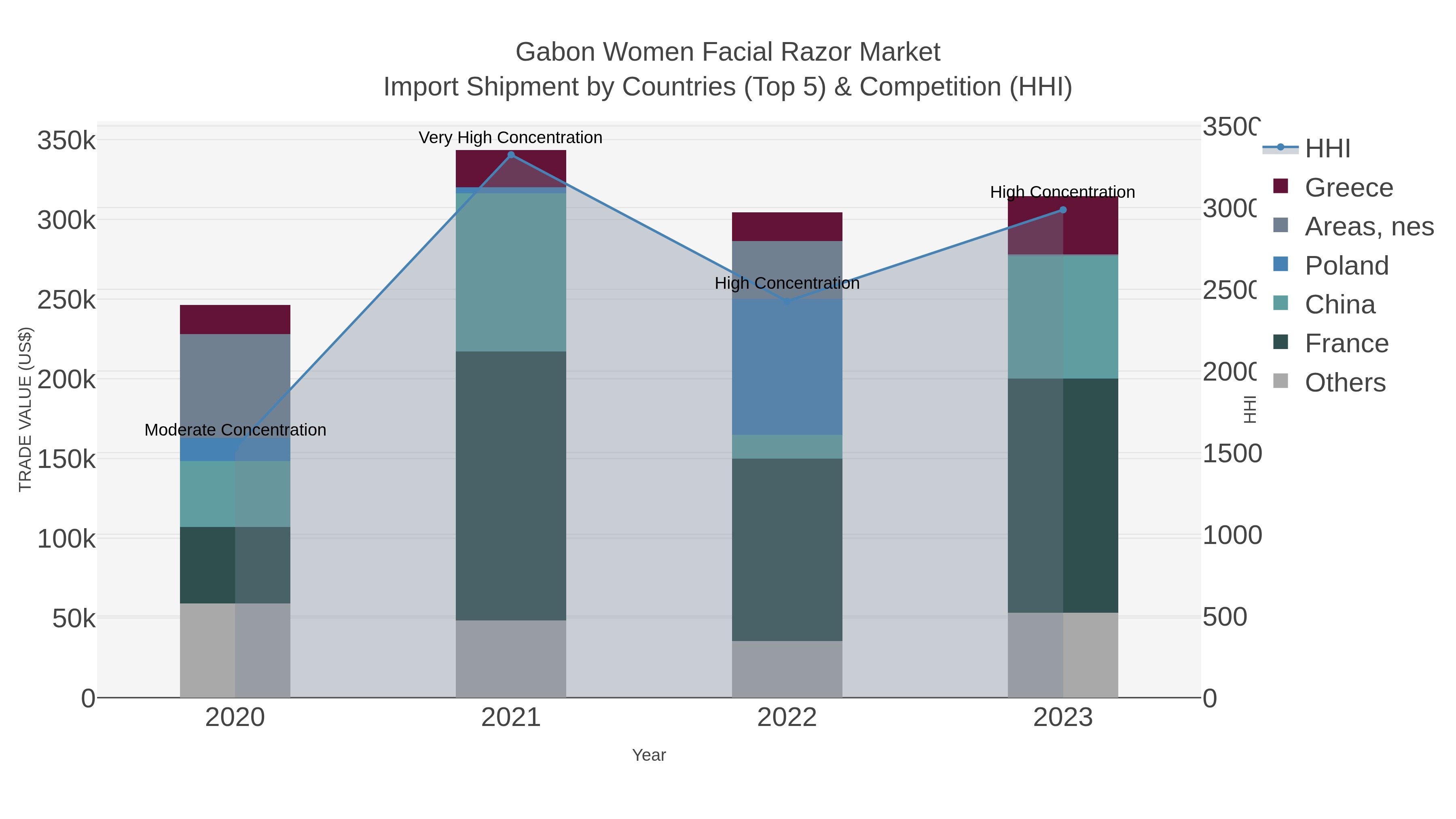Click the Poland segment of 2022 bar
This screenshot has height=819, width=1456.
[787, 367]
